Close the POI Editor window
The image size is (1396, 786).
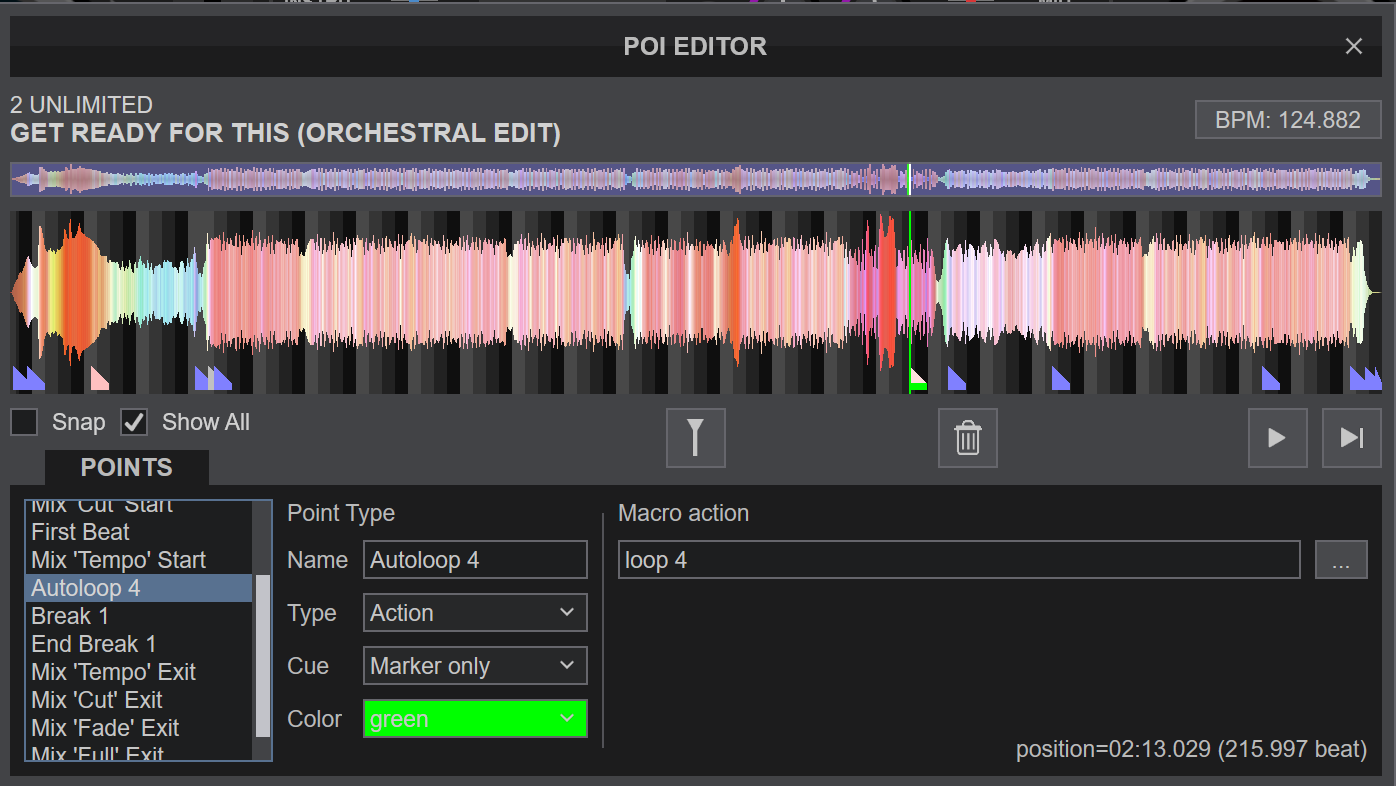point(1354,46)
